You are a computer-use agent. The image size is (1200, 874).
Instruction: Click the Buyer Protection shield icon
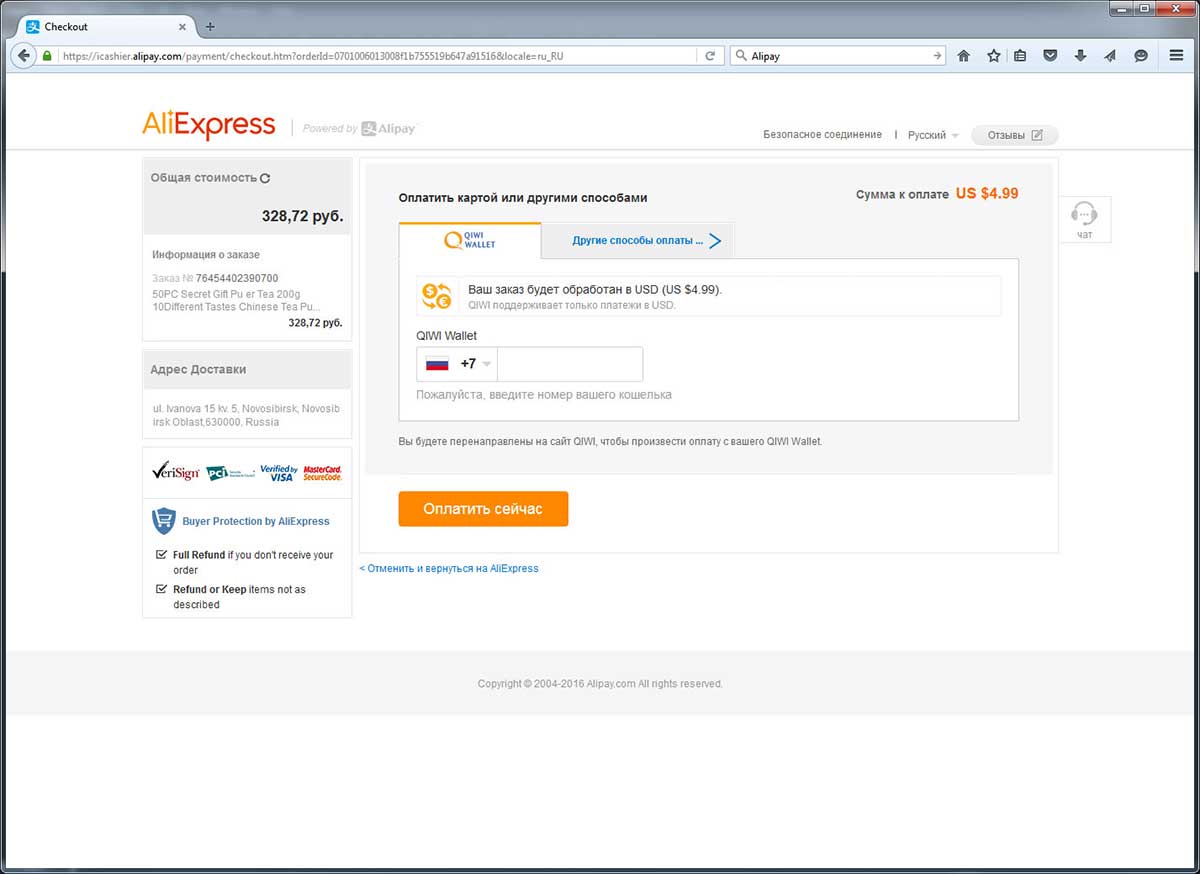click(x=163, y=521)
